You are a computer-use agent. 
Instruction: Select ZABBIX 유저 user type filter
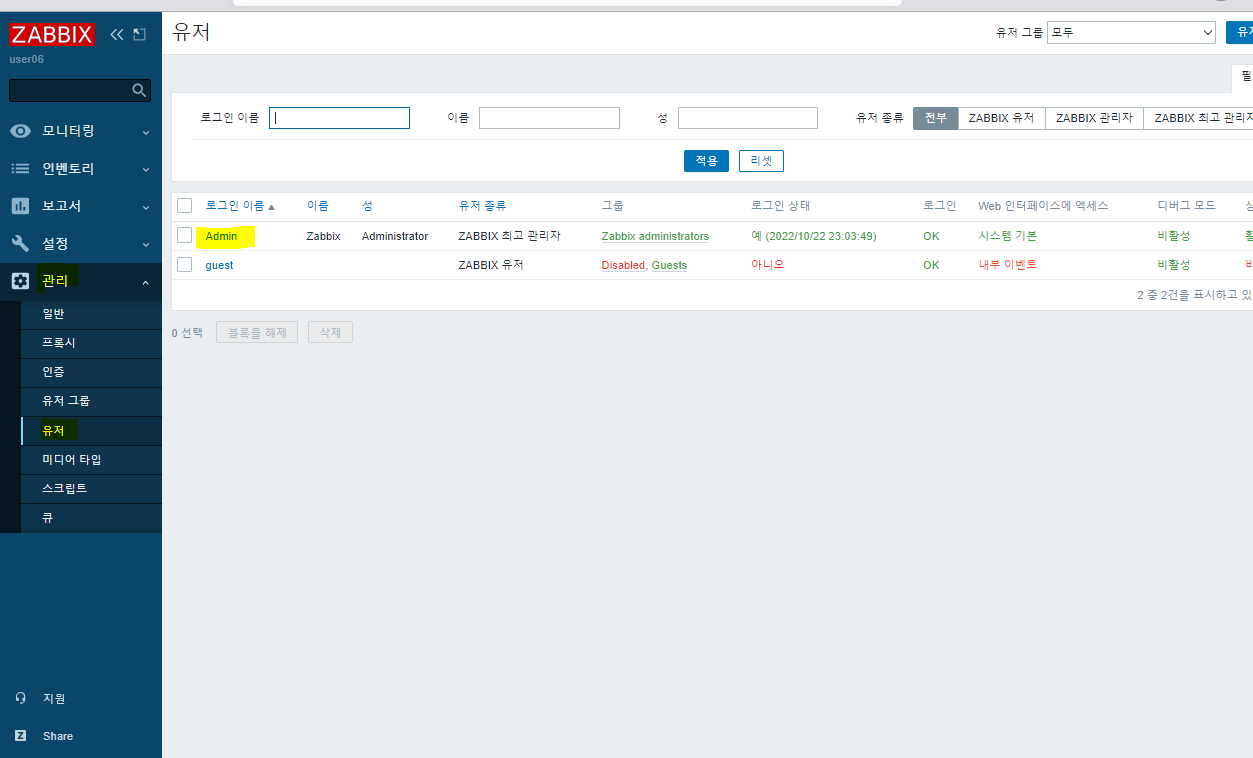[x=1002, y=118]
